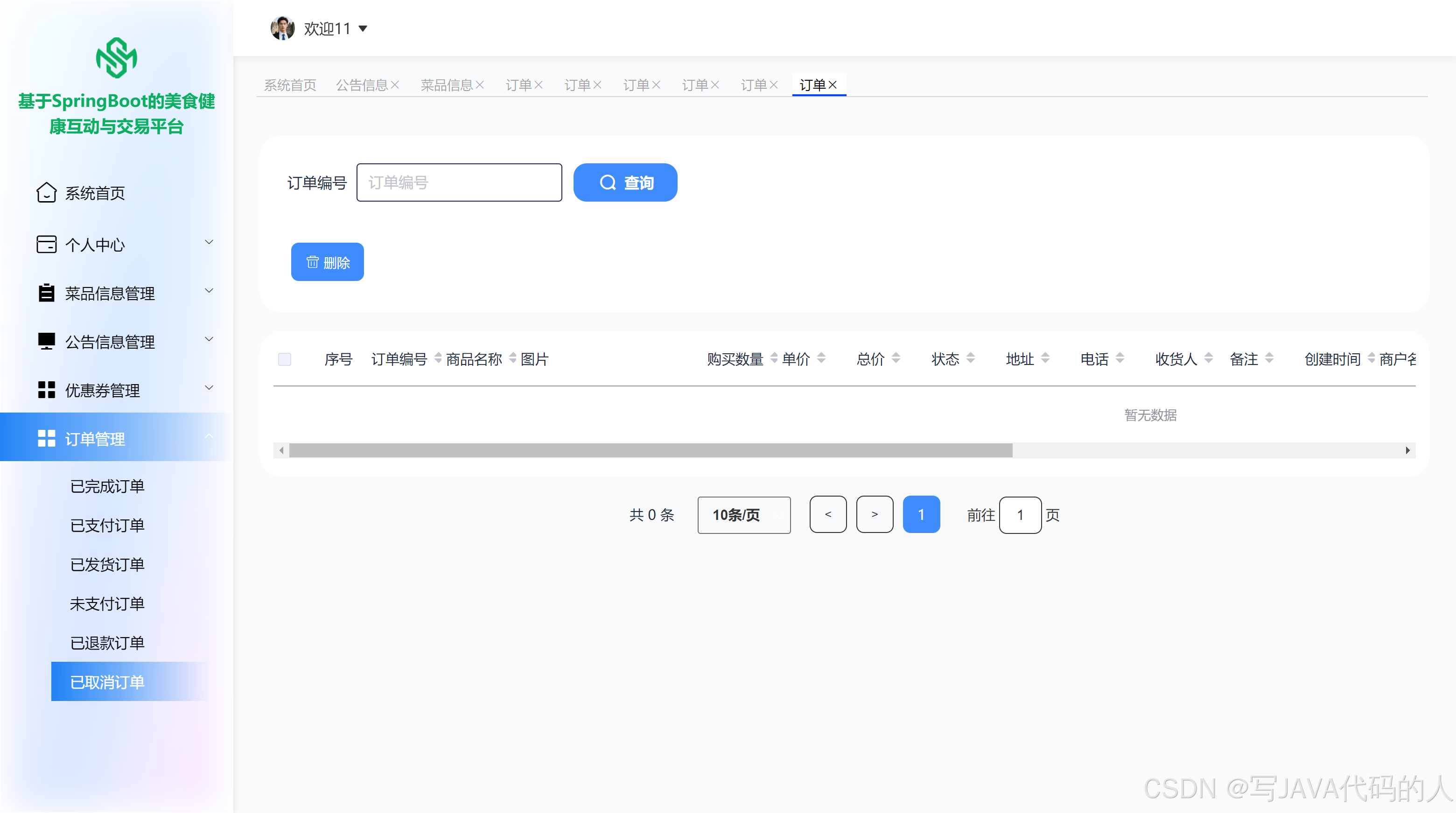Image resolution: width=1456 pixels, height=813 pixels.
Task: Go to previous page with < button
Action: pos(828,514)
